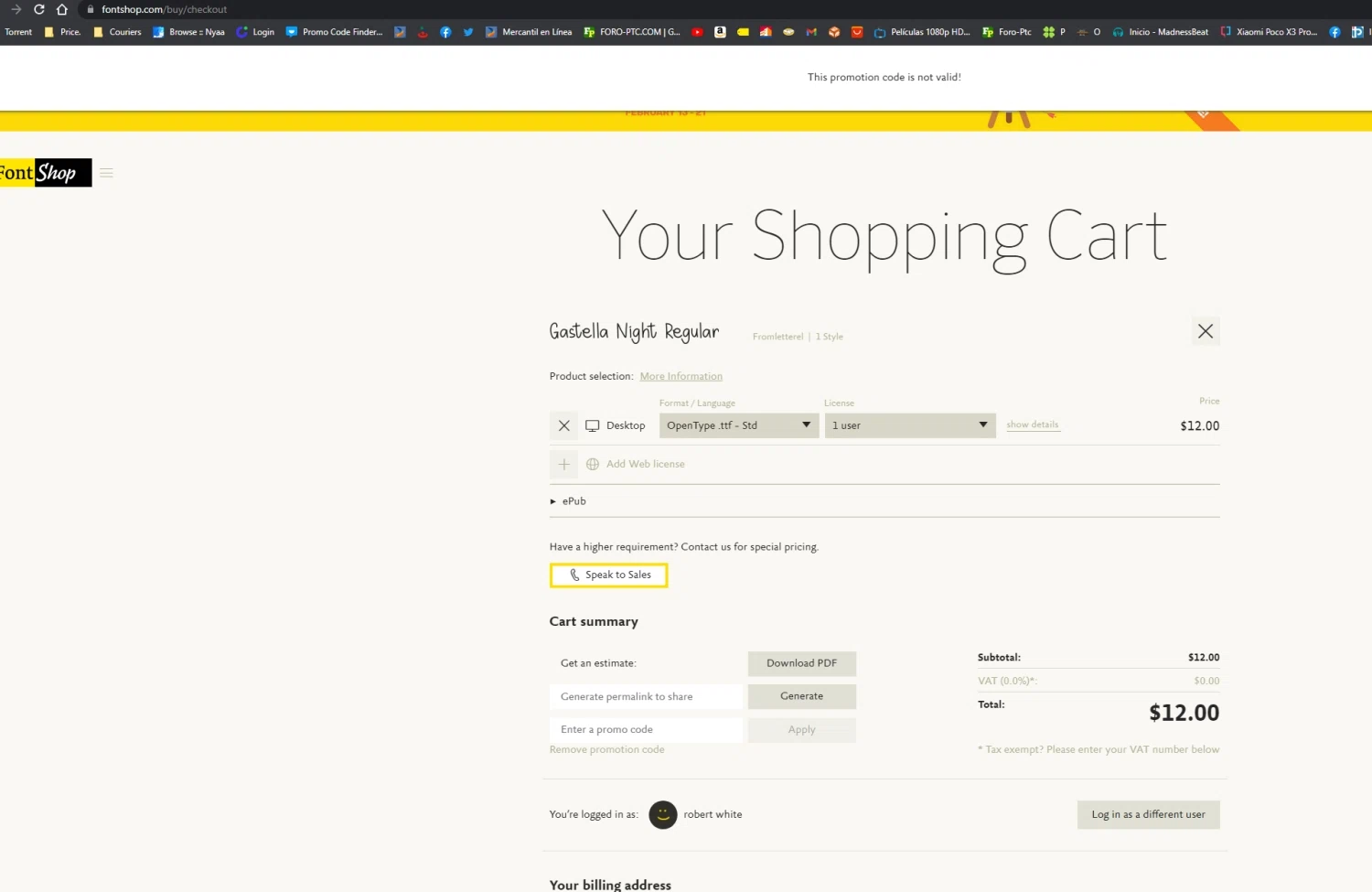1372x892 pixels.
Task: Click the Torrent bookmark
Action: pos(18,32)
